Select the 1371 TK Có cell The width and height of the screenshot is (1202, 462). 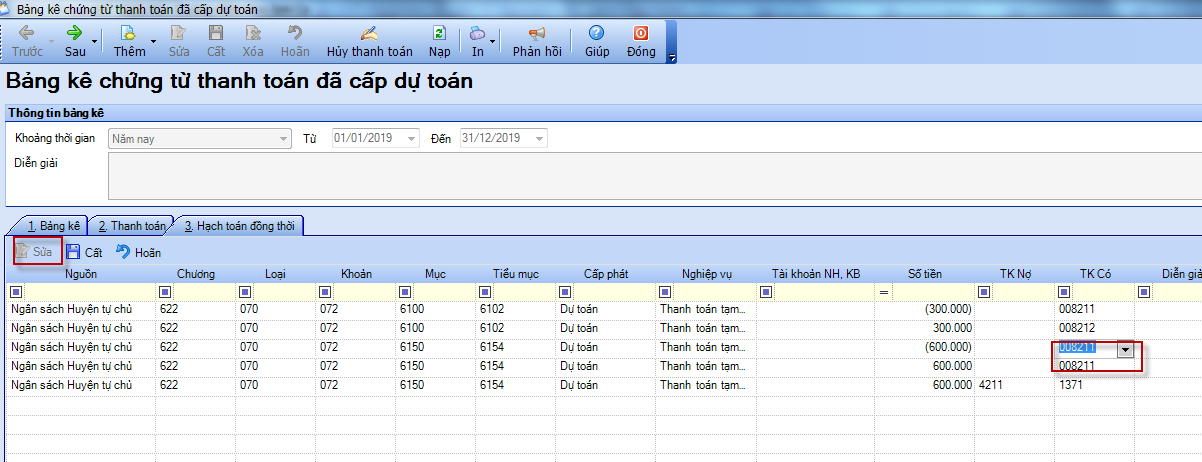click(1095, 385)
